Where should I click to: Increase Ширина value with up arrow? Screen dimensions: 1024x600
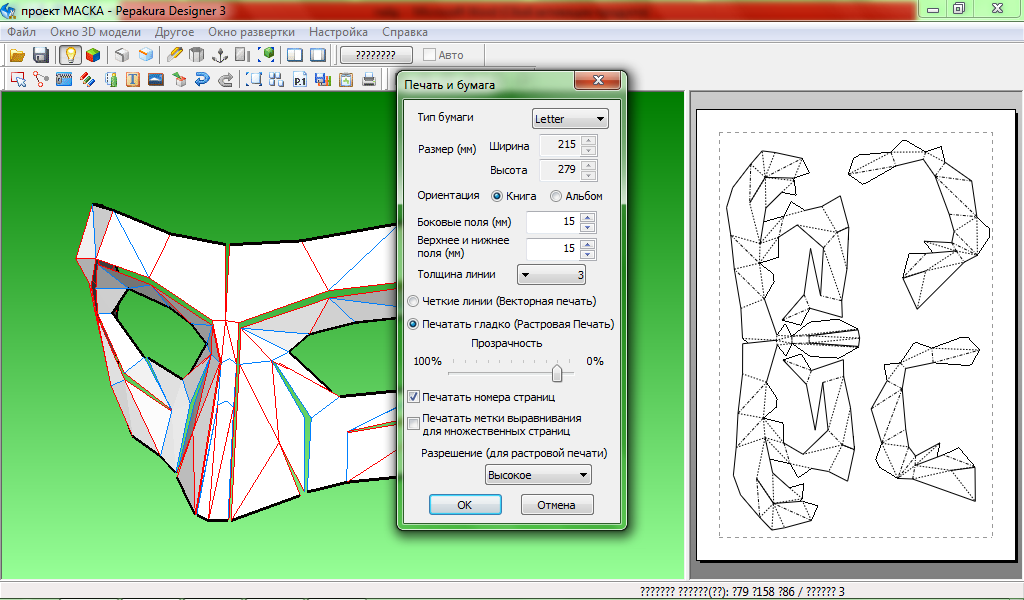tap(588, 140)
